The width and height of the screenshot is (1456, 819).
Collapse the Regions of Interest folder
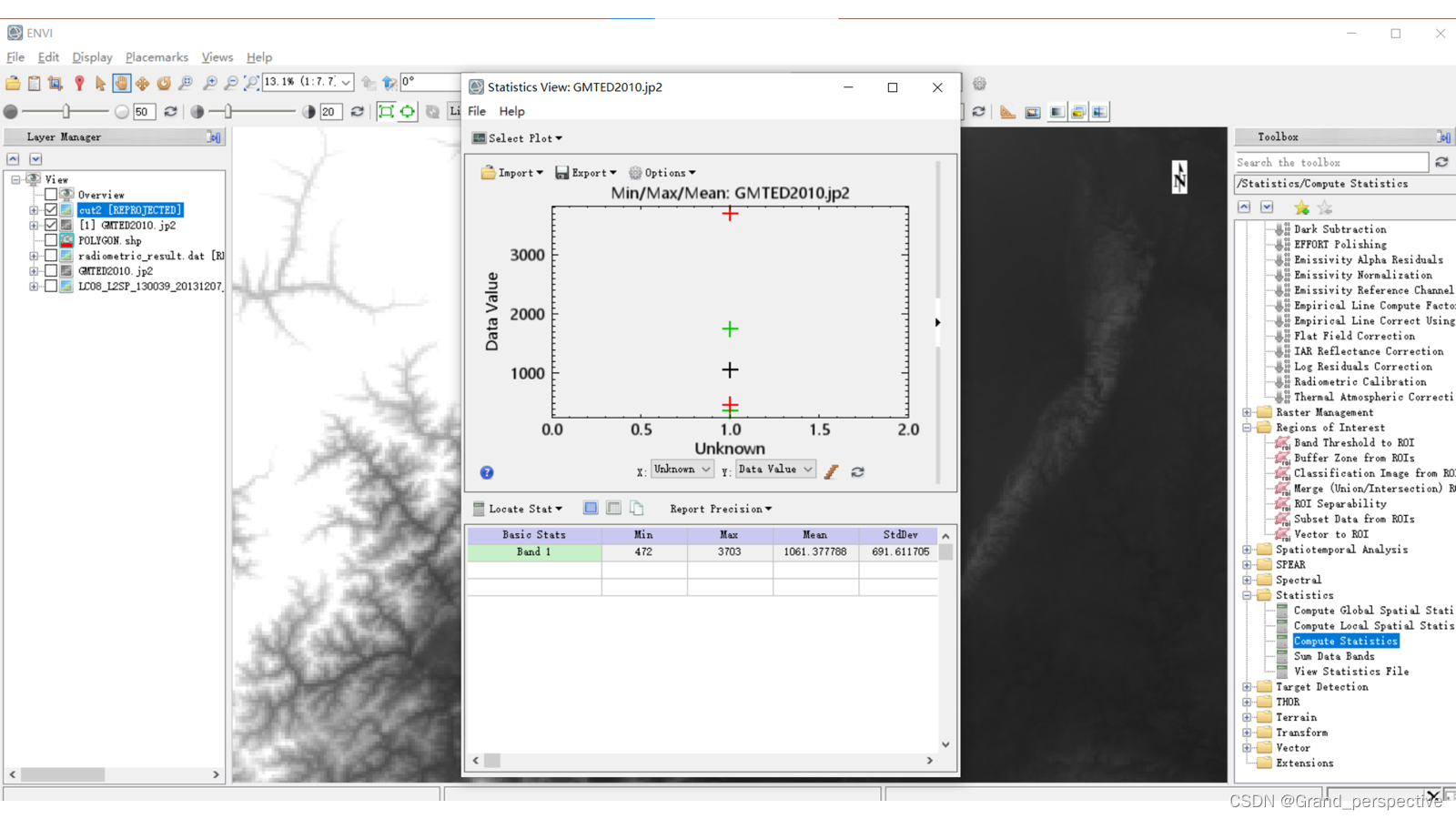tap(1248, 428)
